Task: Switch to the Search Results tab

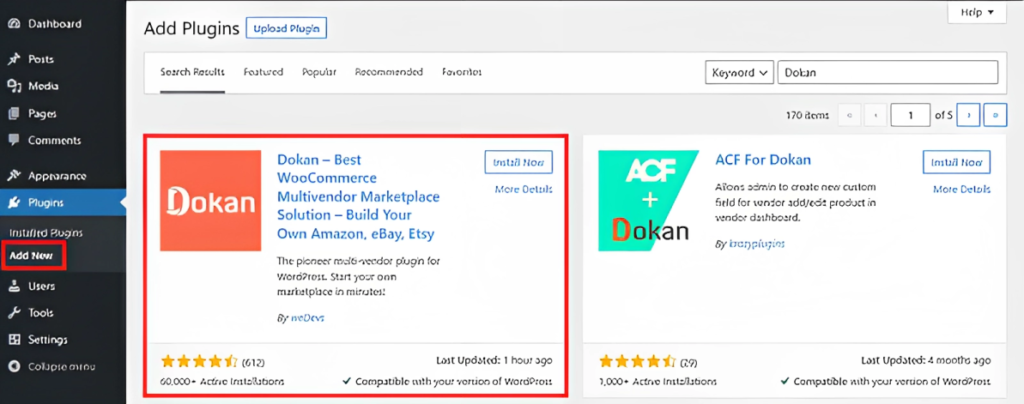Action: [193, 72]
